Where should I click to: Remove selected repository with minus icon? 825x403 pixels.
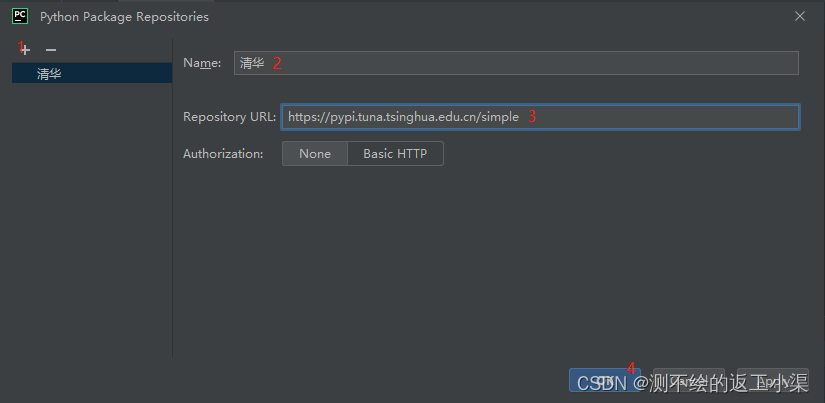coord(51,50)
